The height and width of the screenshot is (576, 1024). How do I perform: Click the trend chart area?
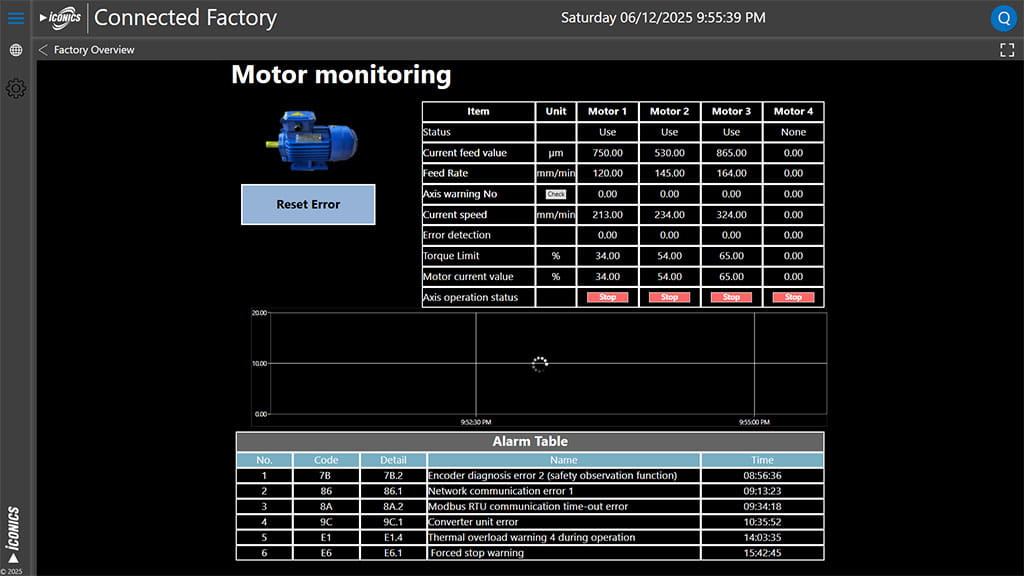(538, 364)
